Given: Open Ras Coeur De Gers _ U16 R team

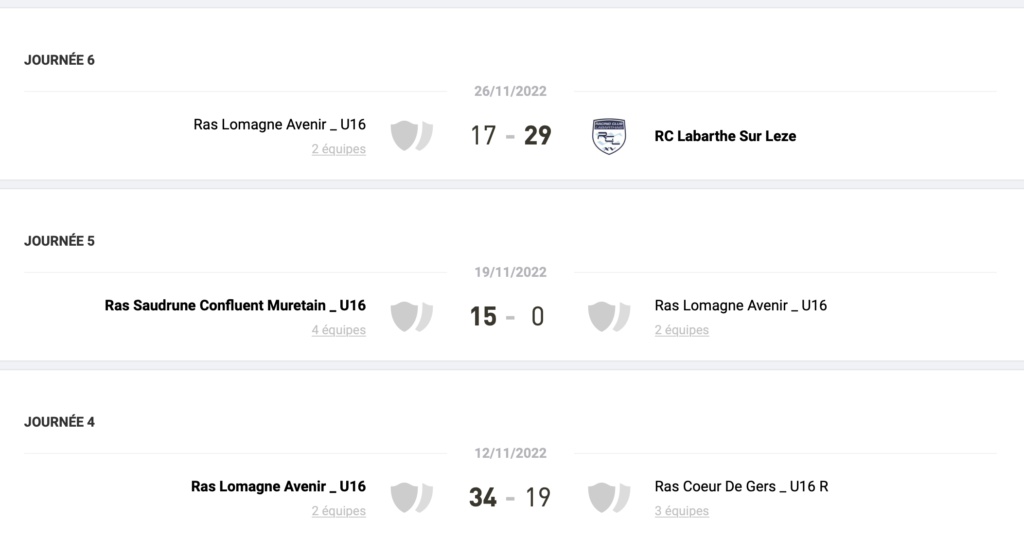Looking at the screenshot, I should click(741, 486).
